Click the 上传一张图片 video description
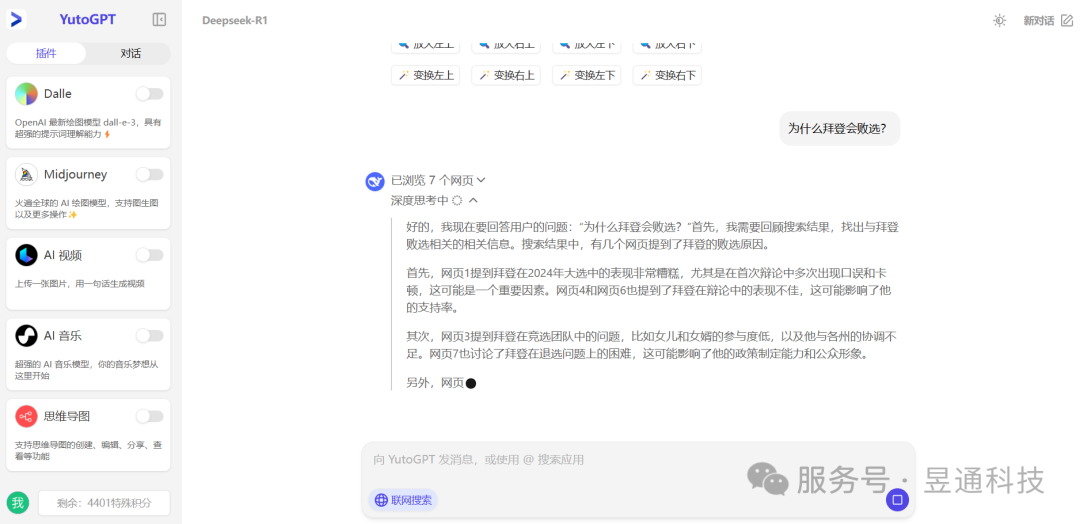1080x524 pixels. pyautogui.click(x=80, y=283)
